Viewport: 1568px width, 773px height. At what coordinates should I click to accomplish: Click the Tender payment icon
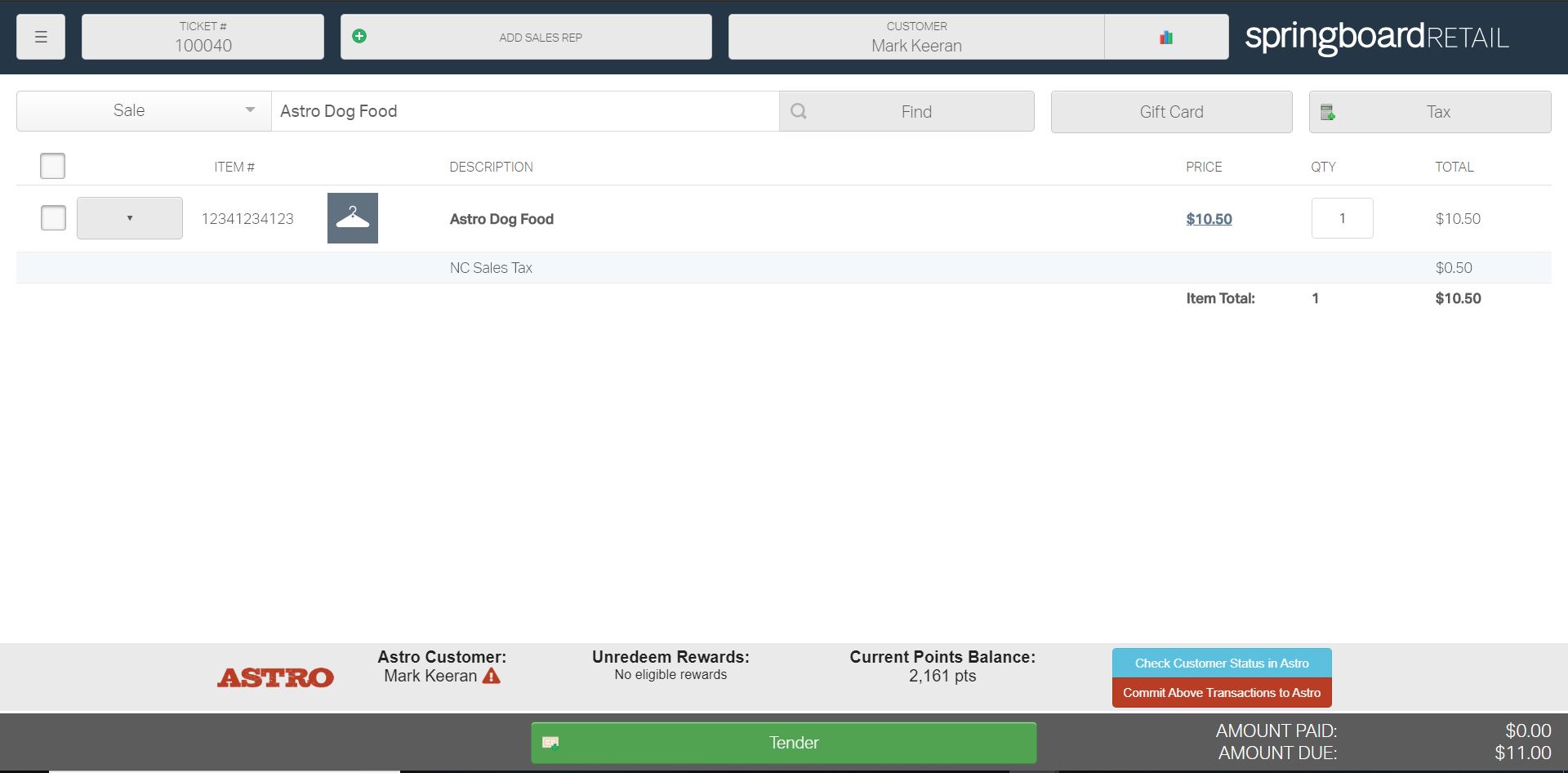tap(550, 742)
